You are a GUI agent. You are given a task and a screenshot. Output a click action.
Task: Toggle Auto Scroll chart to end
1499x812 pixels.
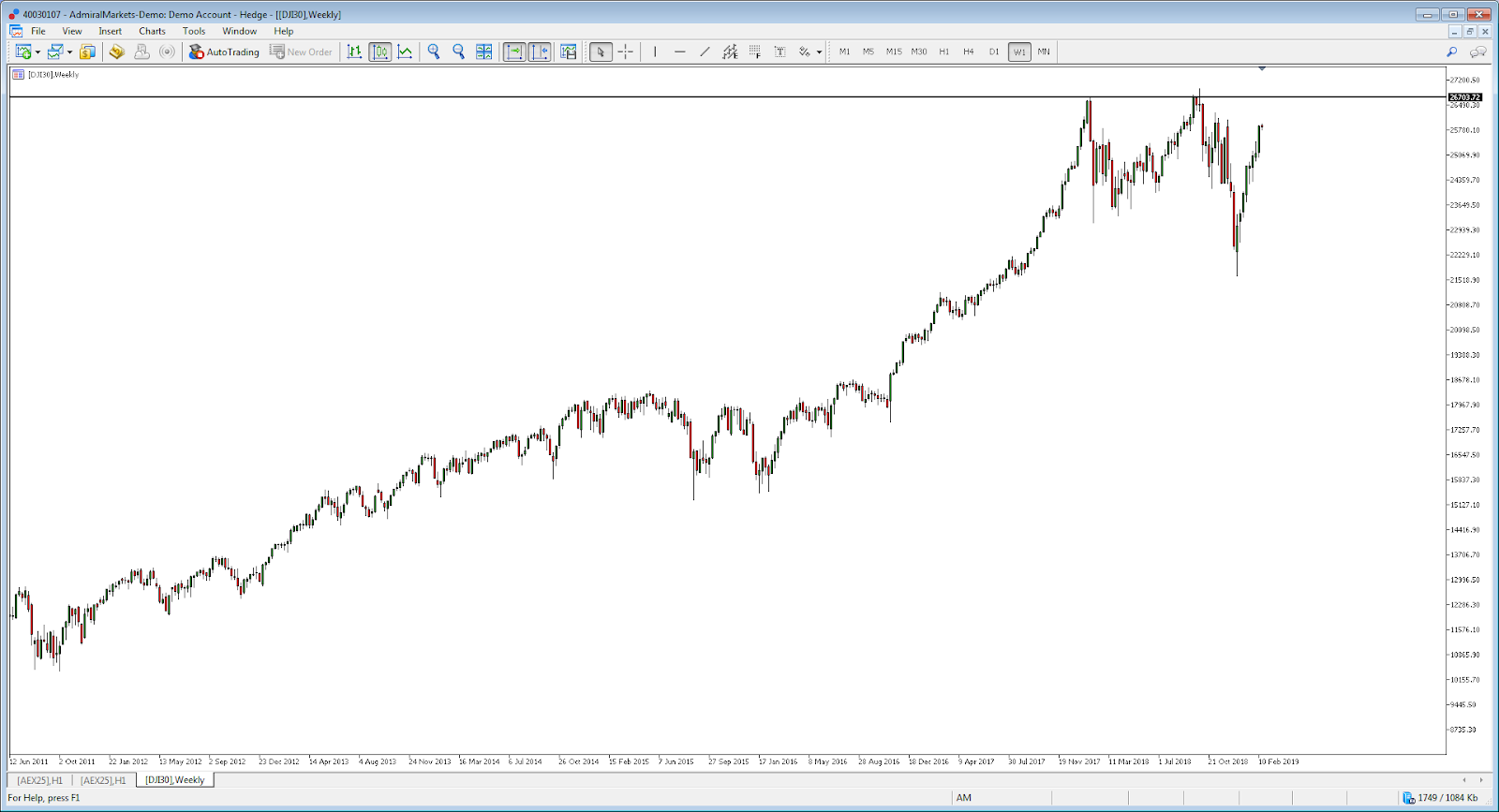[x=514, y=52]
